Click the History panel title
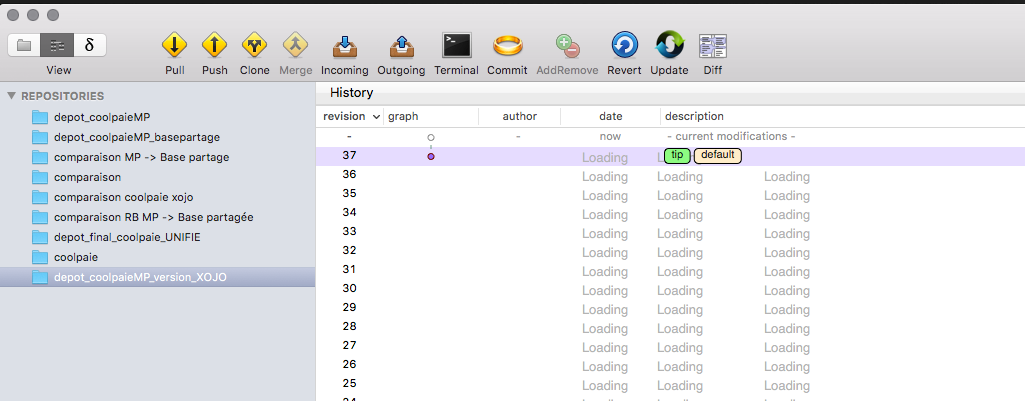 click(352, 93)
